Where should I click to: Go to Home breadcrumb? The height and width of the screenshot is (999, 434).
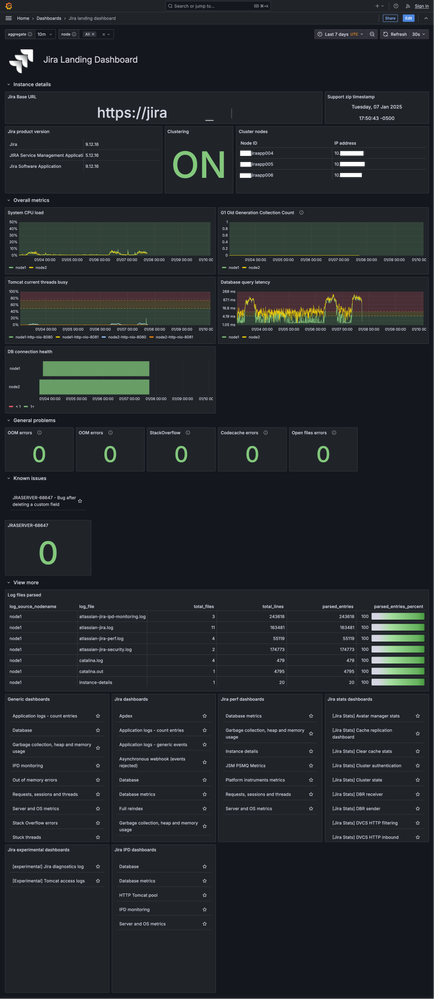23,18
